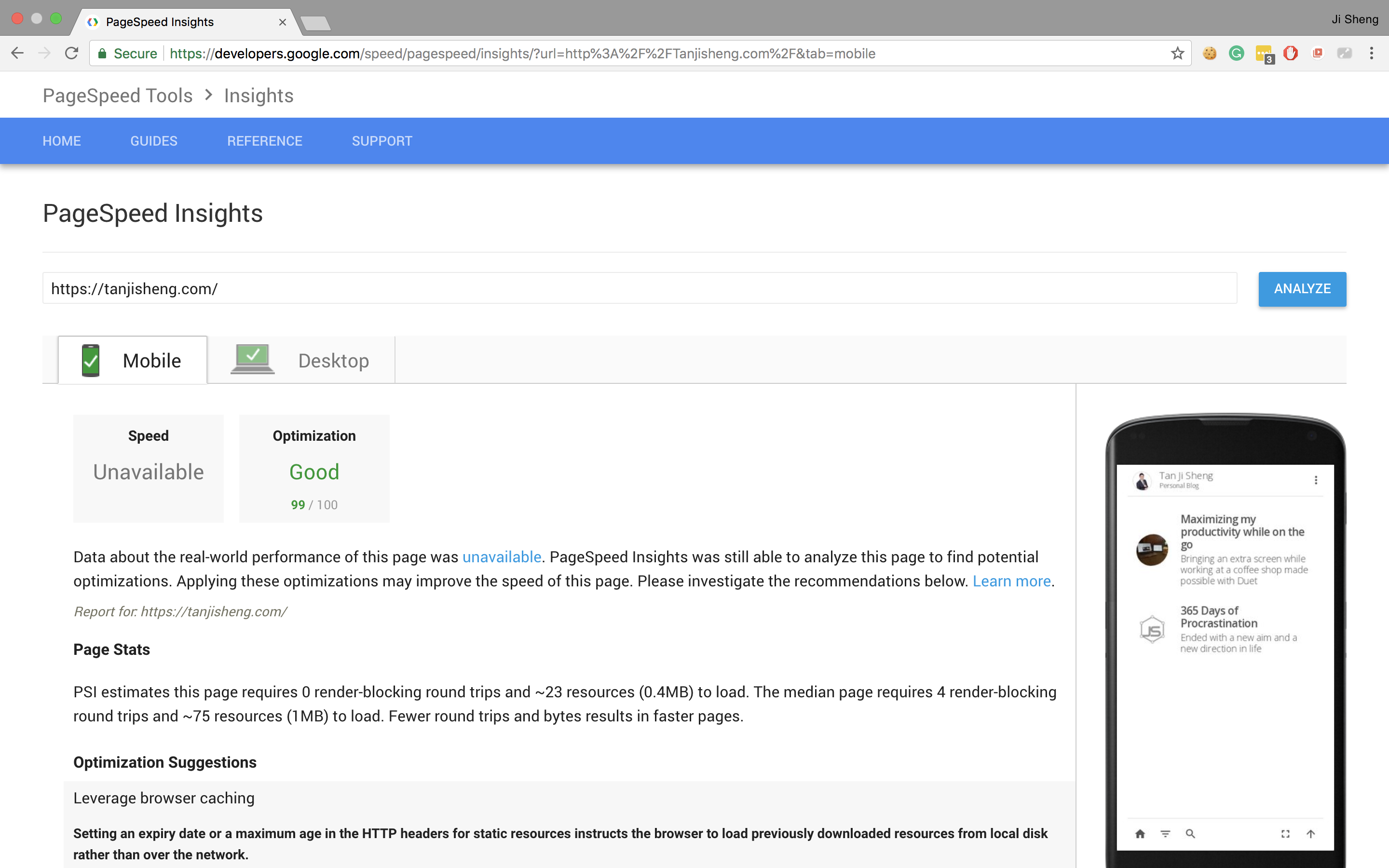Click the laptop icon on Desktop tab

(253, 359)
